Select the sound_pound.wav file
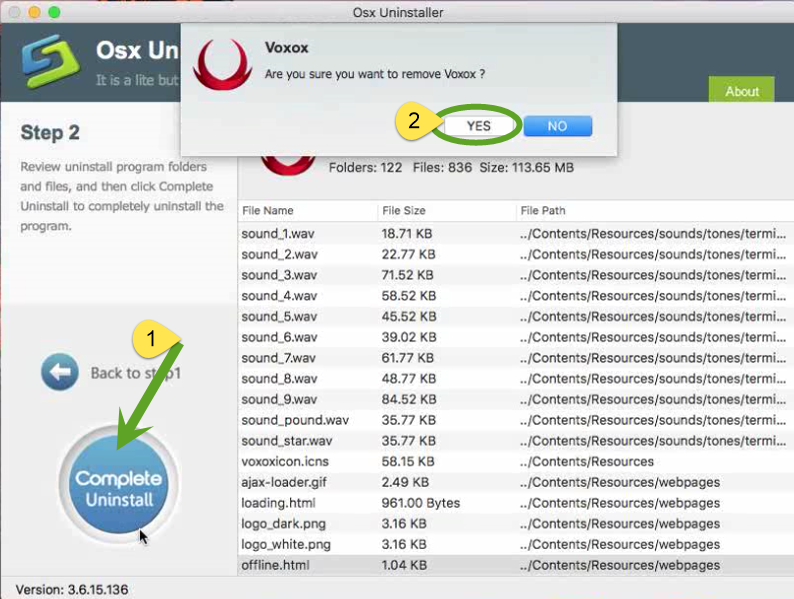The height and width of the screenshot is (599, 794). point(515,420)
